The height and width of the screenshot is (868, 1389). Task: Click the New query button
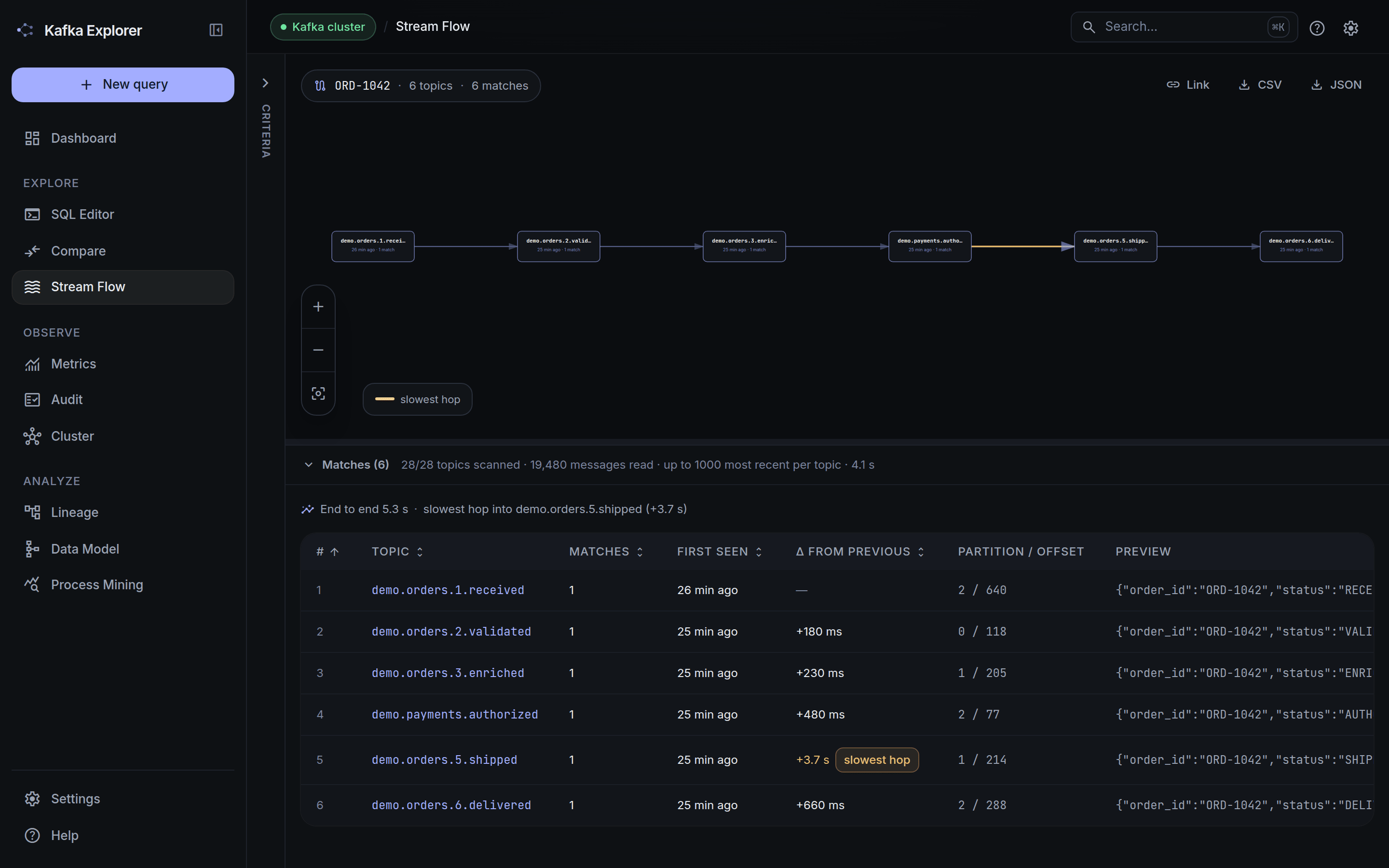click(x=123, y=85)
